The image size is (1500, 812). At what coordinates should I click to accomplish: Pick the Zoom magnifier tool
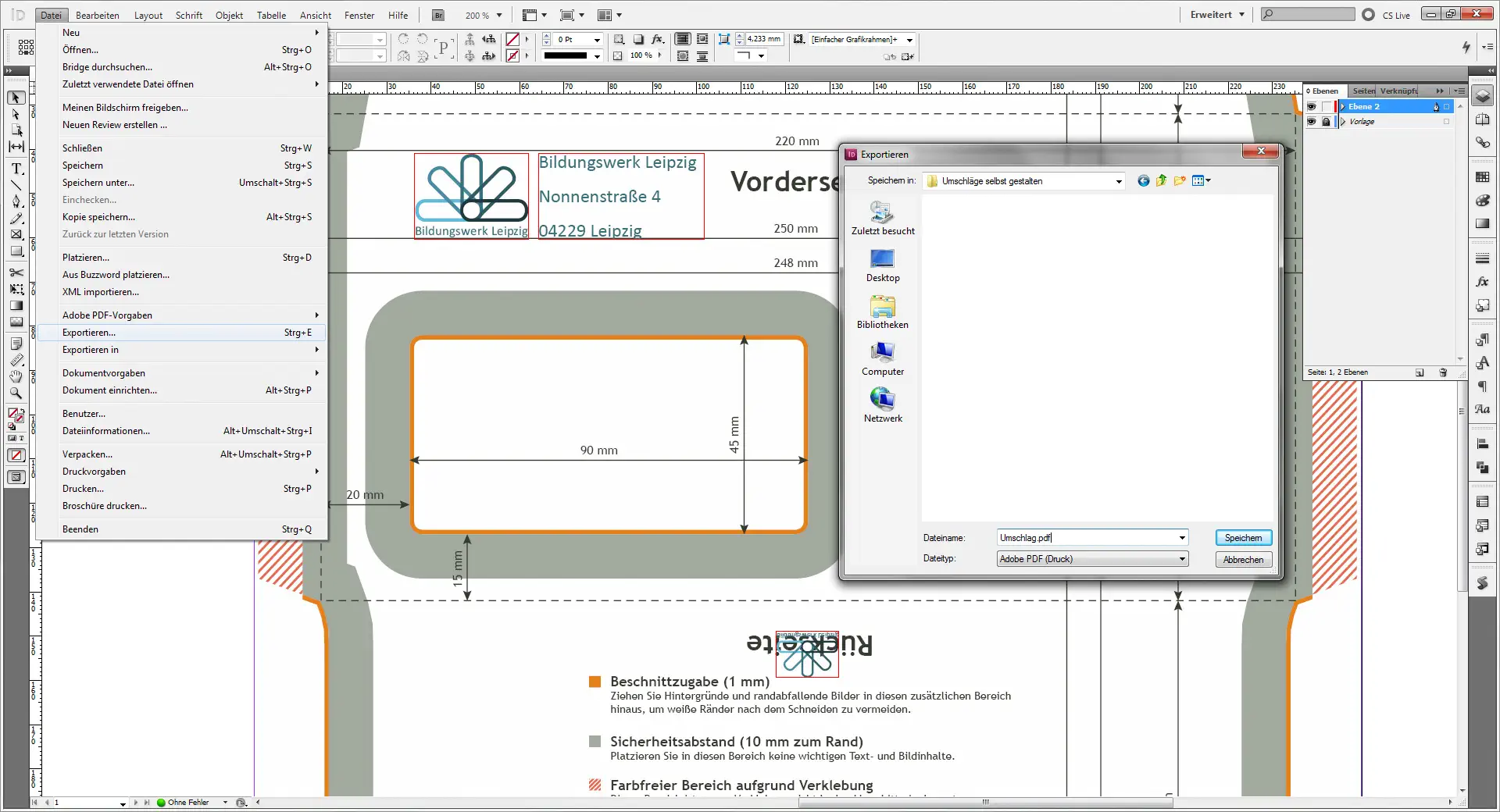coord(16,394)
